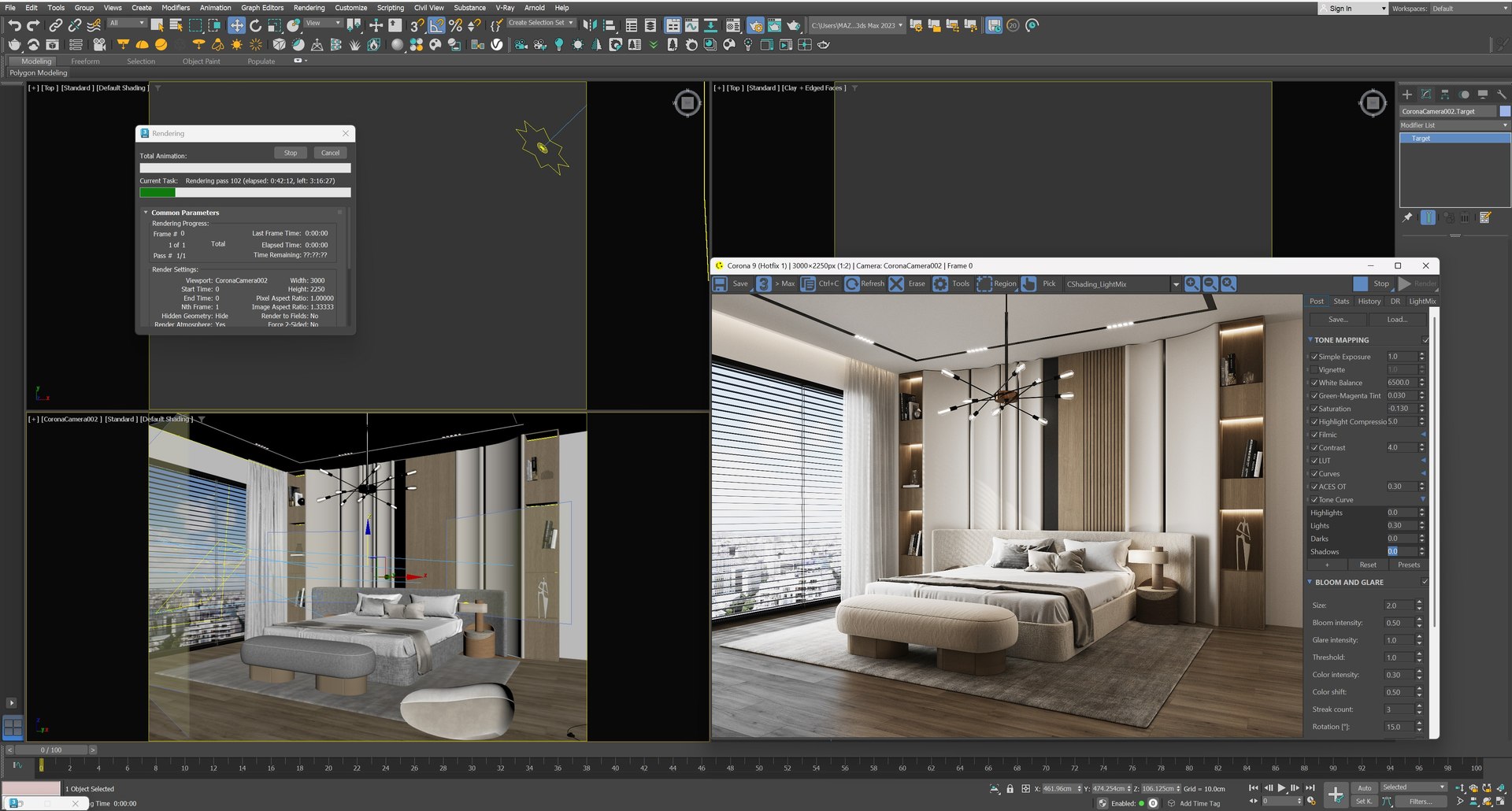Toggle the ACES OT checkbox

click(1314, 487)
